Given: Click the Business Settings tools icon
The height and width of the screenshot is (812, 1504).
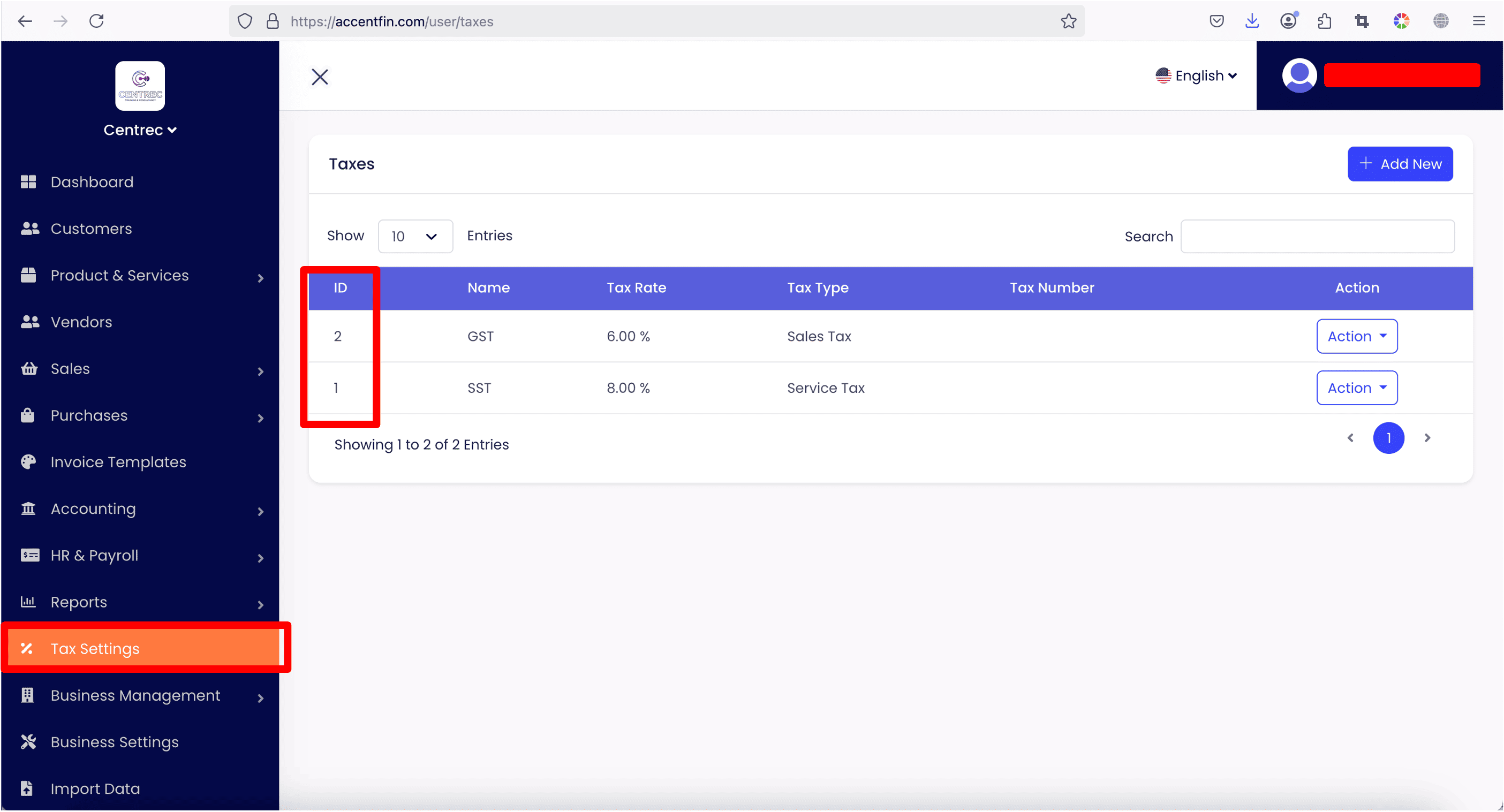Looking at the screenshot, I should click(28, 742).
